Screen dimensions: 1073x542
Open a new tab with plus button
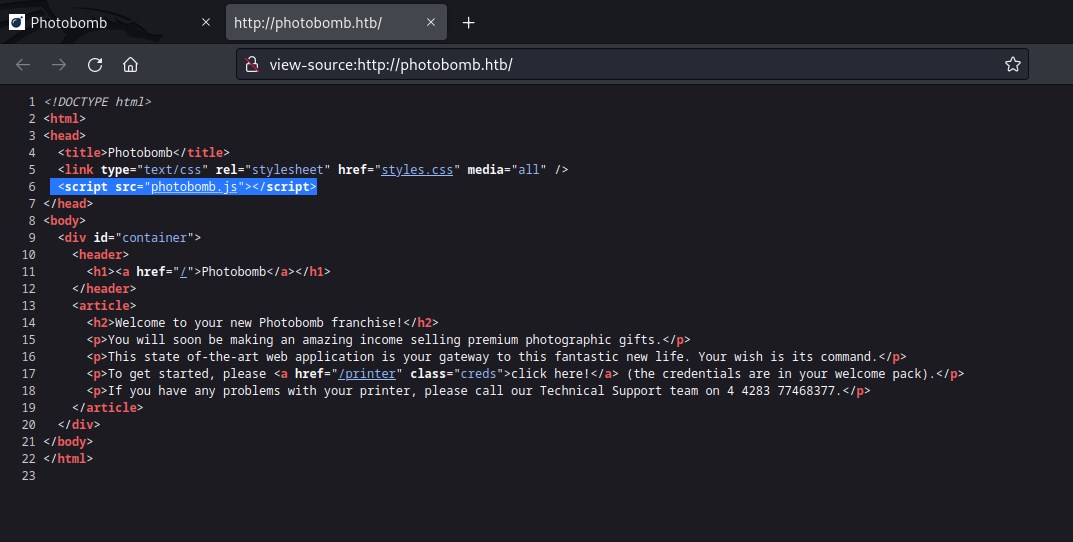point(468,22)
